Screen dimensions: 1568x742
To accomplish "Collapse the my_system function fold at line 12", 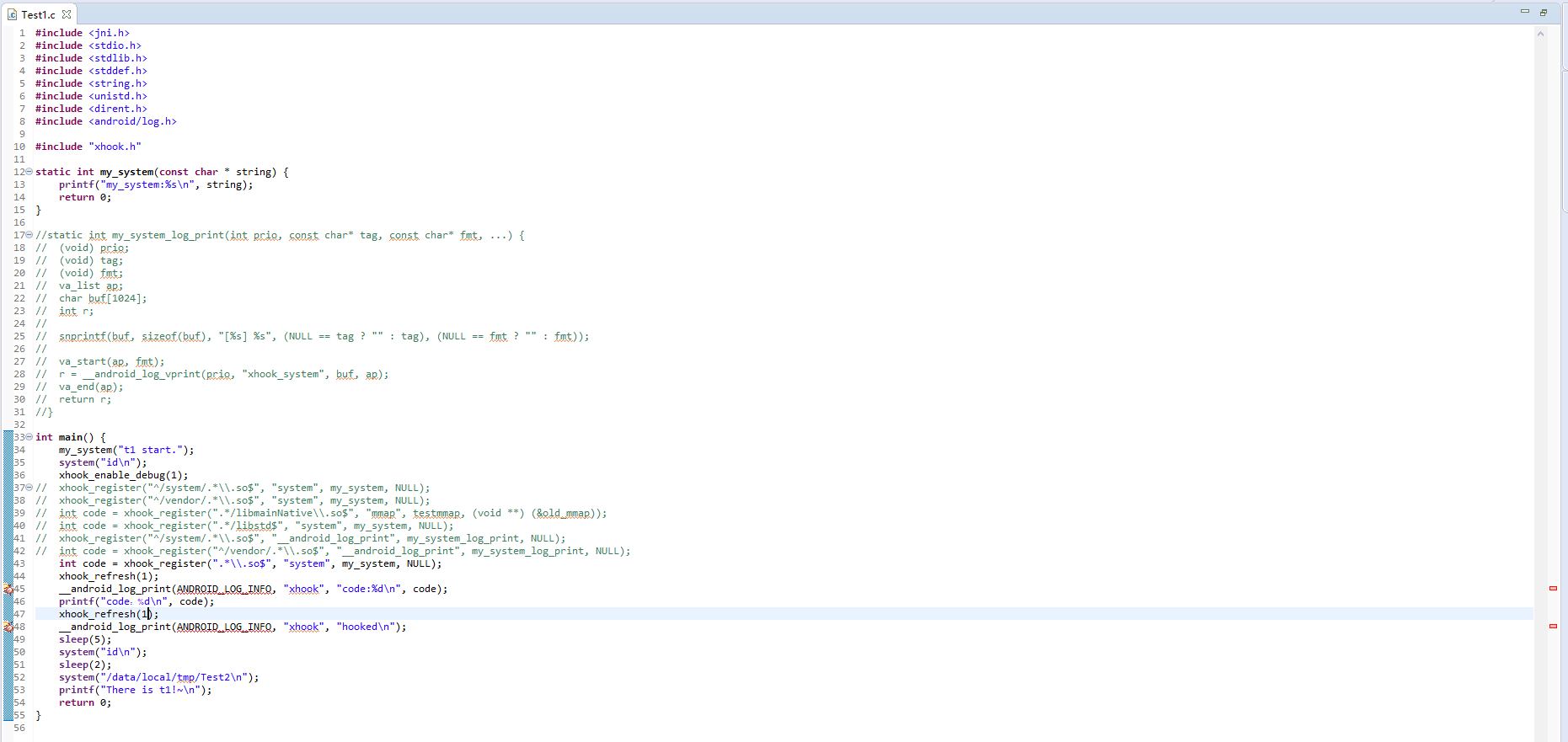I will click(29, 172).
